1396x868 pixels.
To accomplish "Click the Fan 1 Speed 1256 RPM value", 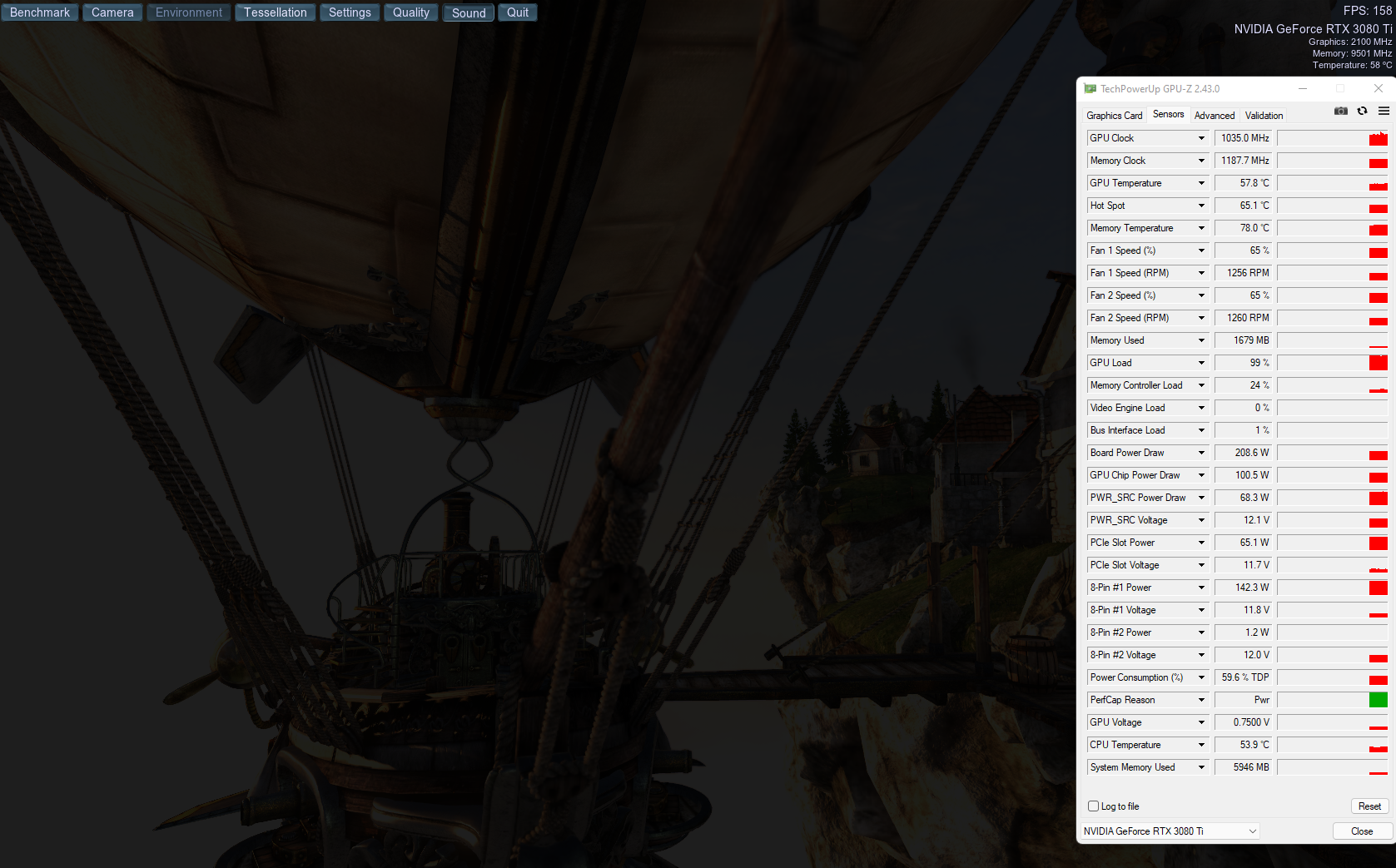I will (x=1244, y=273).
